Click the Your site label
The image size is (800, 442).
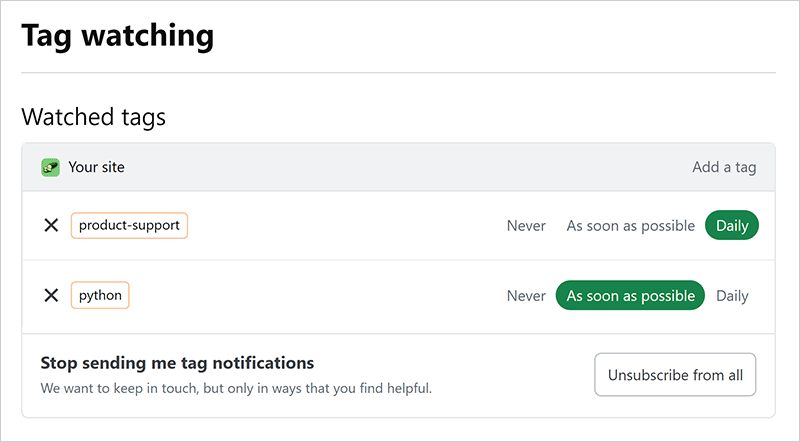tap(96, 167)
